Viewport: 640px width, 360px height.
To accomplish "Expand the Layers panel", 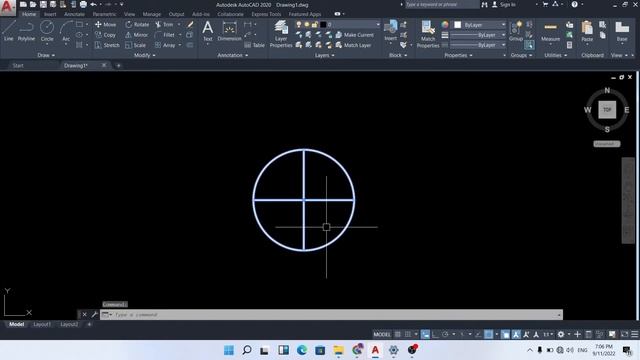I will coord(324,55).
